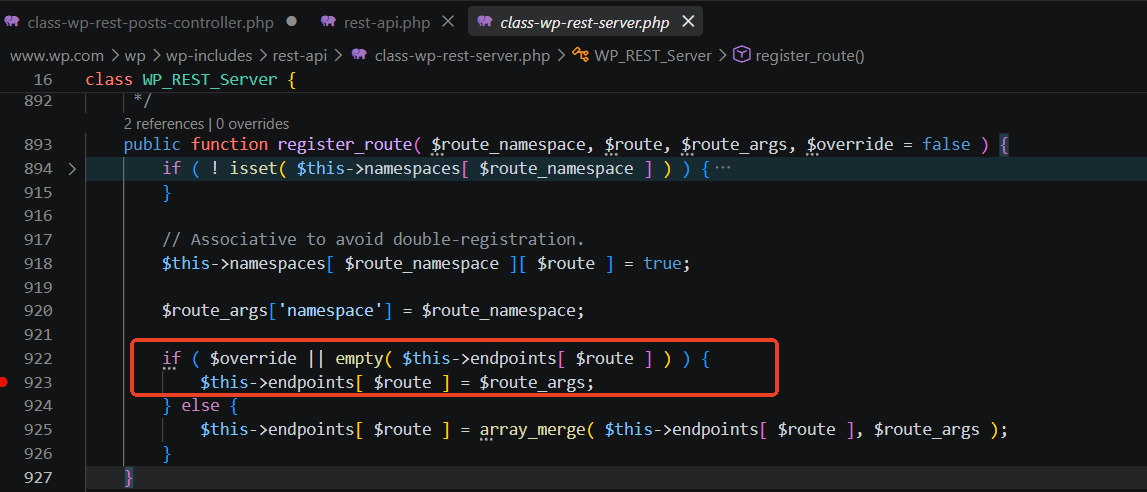
Task: Click '0 overrides' CodeLens link
Action: coord(253,124)
